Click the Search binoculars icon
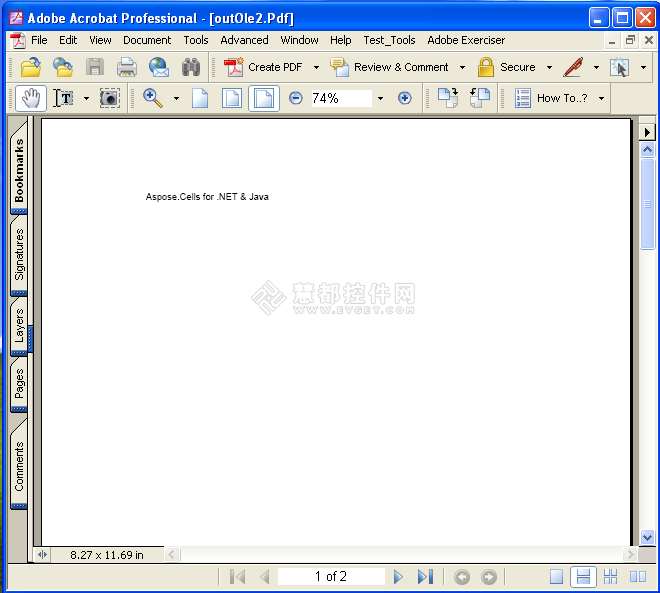The width and height of the screenshot is (660, 593). (191, 67)
